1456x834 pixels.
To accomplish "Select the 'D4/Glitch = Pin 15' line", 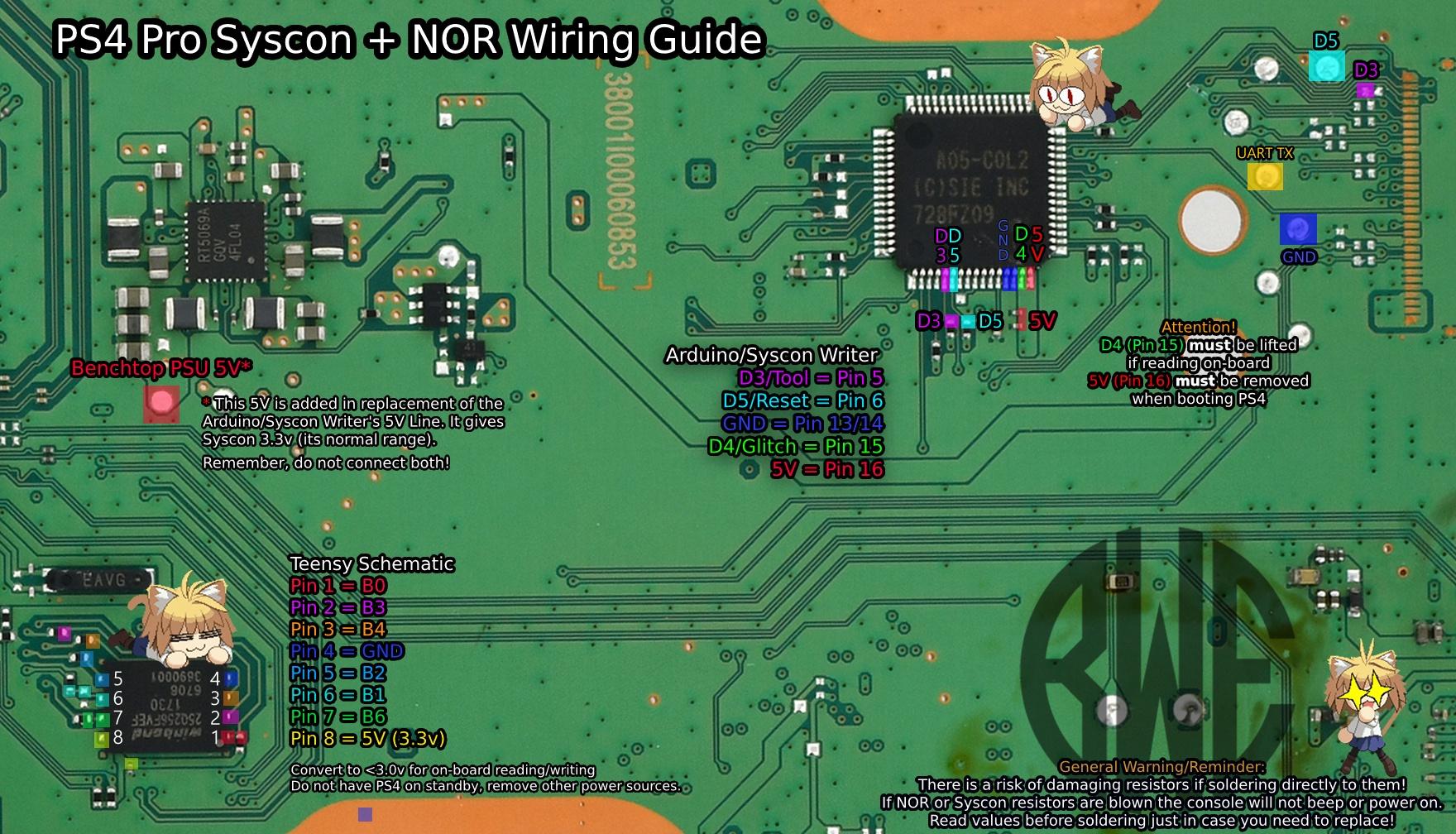I will tap(796, 447).
